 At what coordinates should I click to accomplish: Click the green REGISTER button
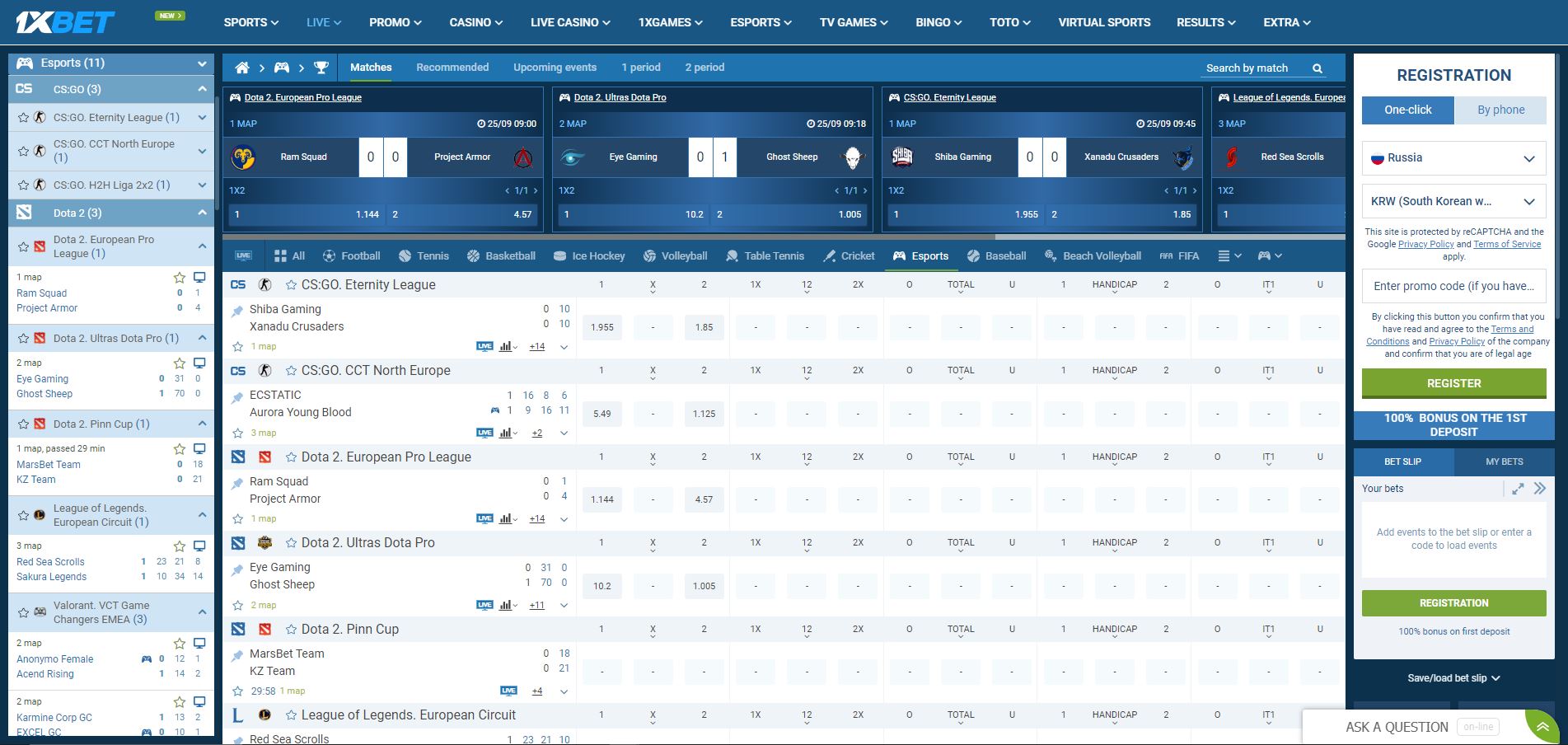1453,383
